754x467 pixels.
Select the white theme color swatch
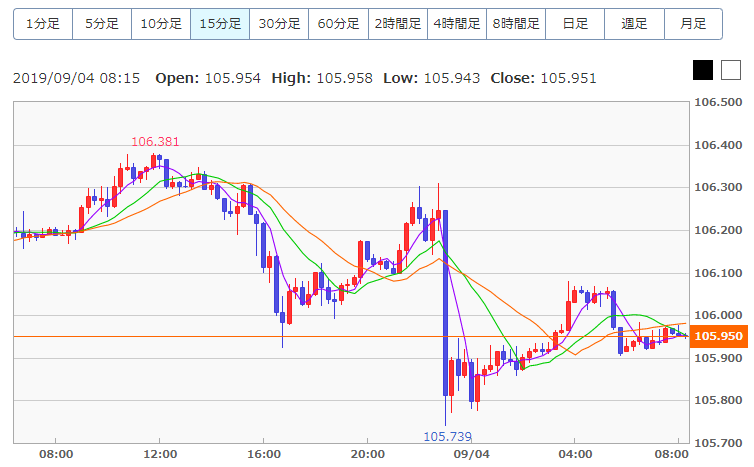pyautogui.click(x=730, y=70)
